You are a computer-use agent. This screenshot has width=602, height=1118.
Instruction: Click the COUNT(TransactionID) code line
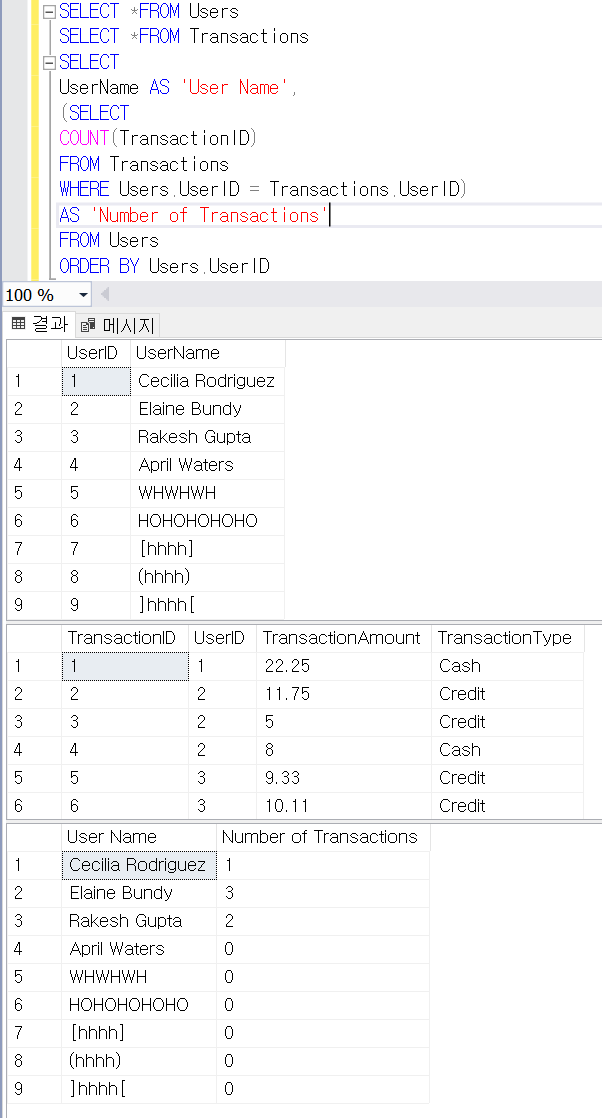tap(158, 138)
